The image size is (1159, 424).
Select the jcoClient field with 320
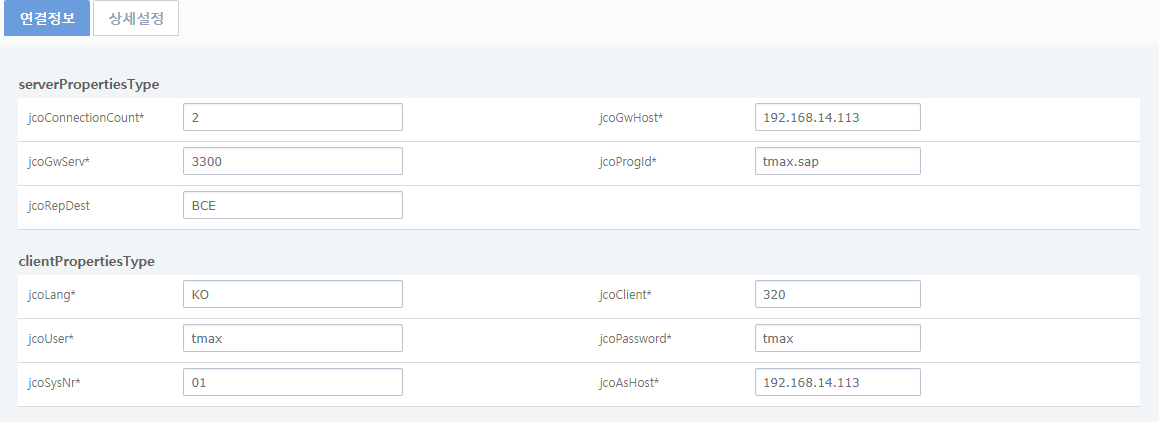[837, 294]
